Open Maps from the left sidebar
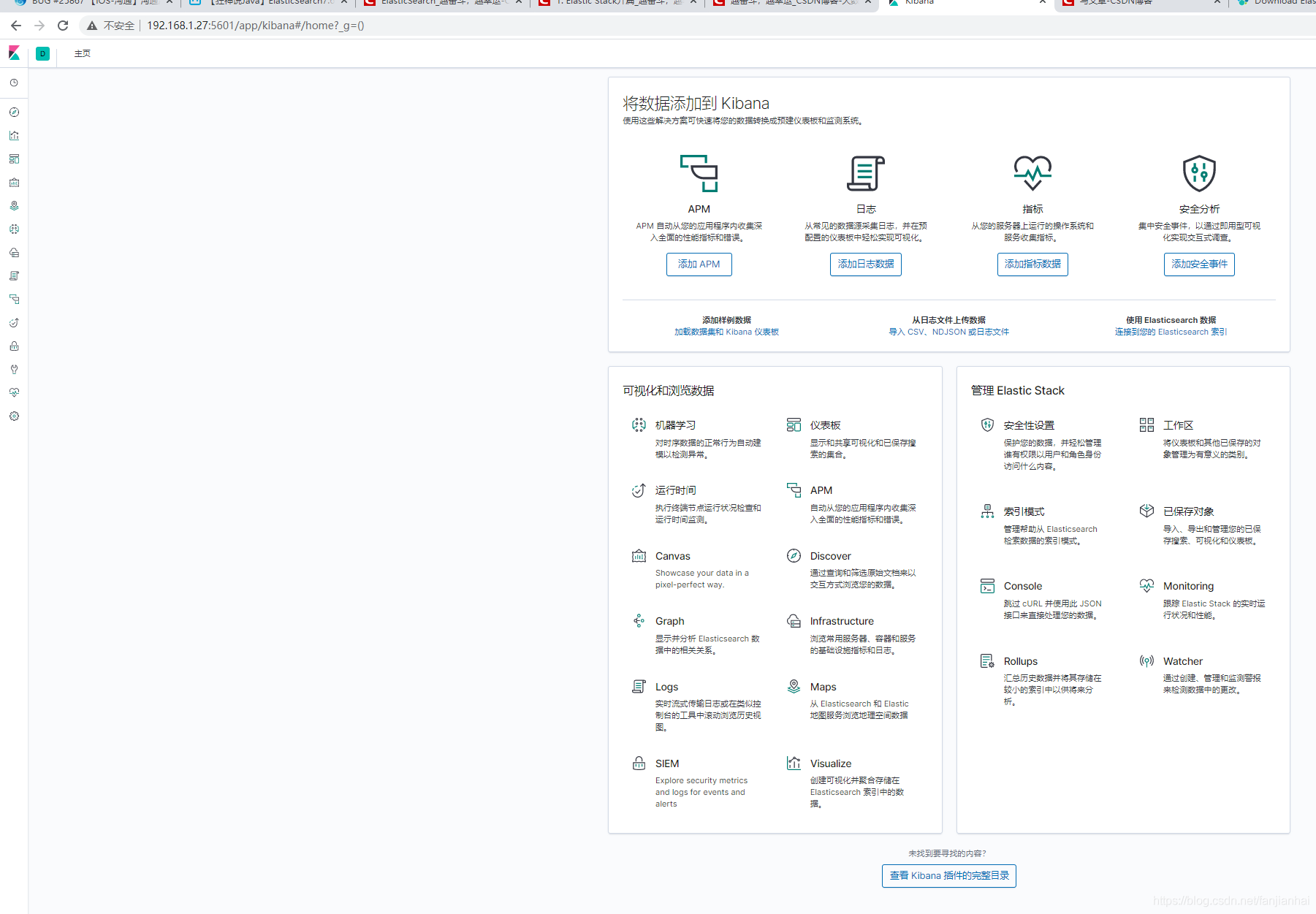 point(14,205)
